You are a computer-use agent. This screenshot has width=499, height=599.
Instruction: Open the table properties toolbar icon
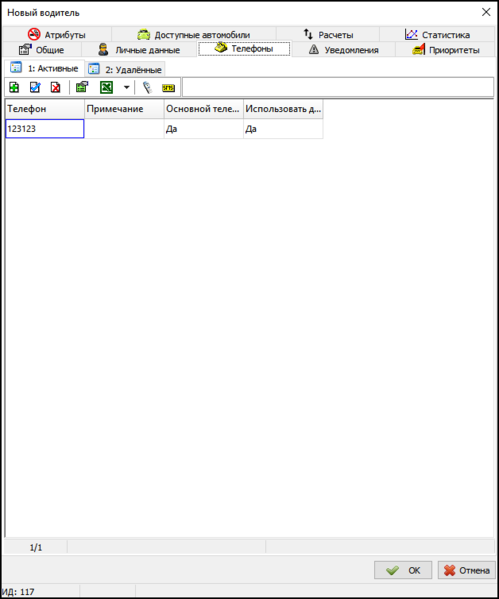tap(82, 87)
